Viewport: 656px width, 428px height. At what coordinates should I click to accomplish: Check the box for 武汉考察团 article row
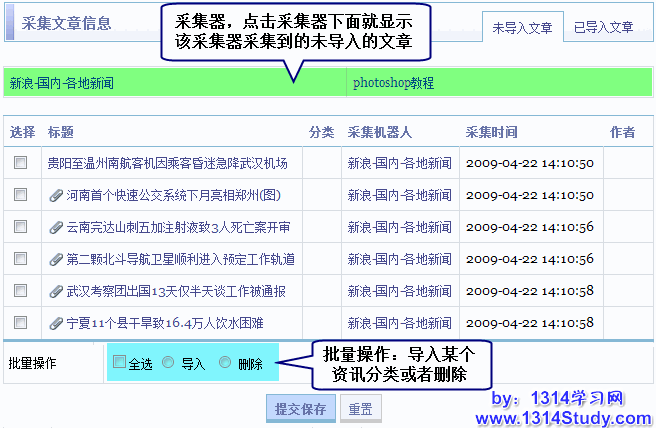pos(20,291)
